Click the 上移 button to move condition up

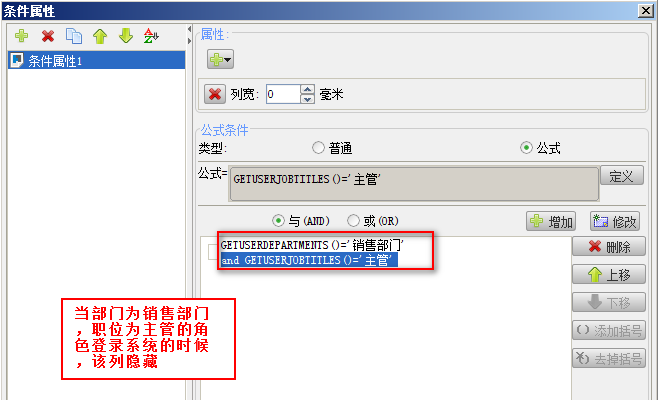coord(608,275)
